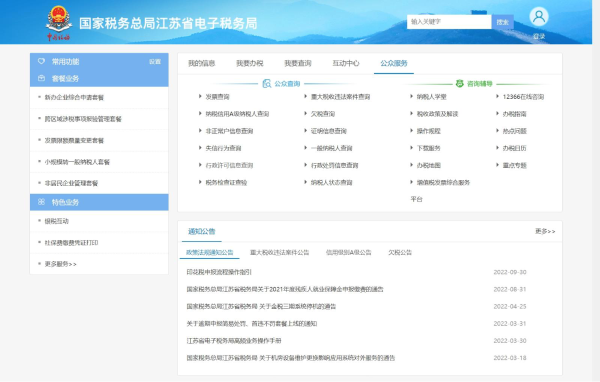Open the notice dated 2022-03-31
Viewport: 600px width, 382px height.
pyautogui.click(x=251, y=323)
